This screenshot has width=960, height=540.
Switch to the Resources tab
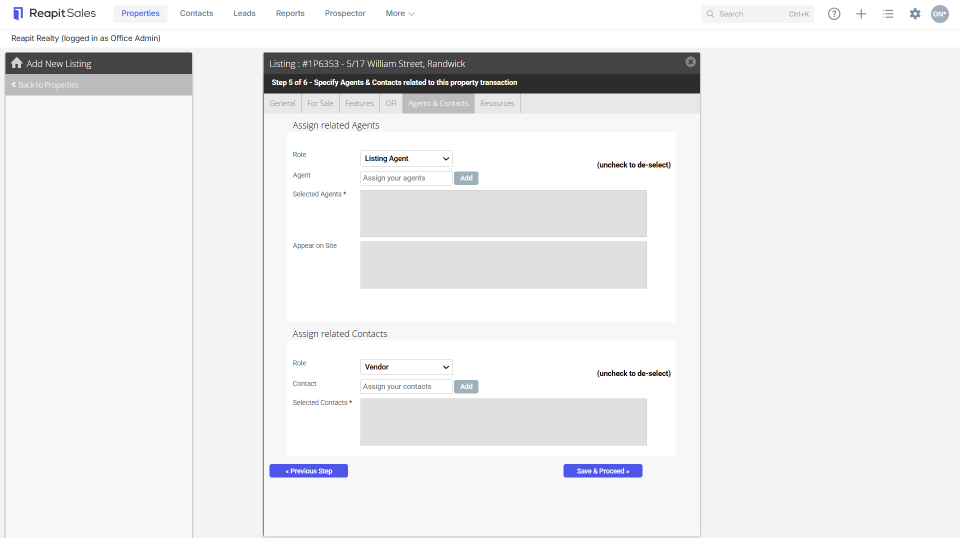497,103
